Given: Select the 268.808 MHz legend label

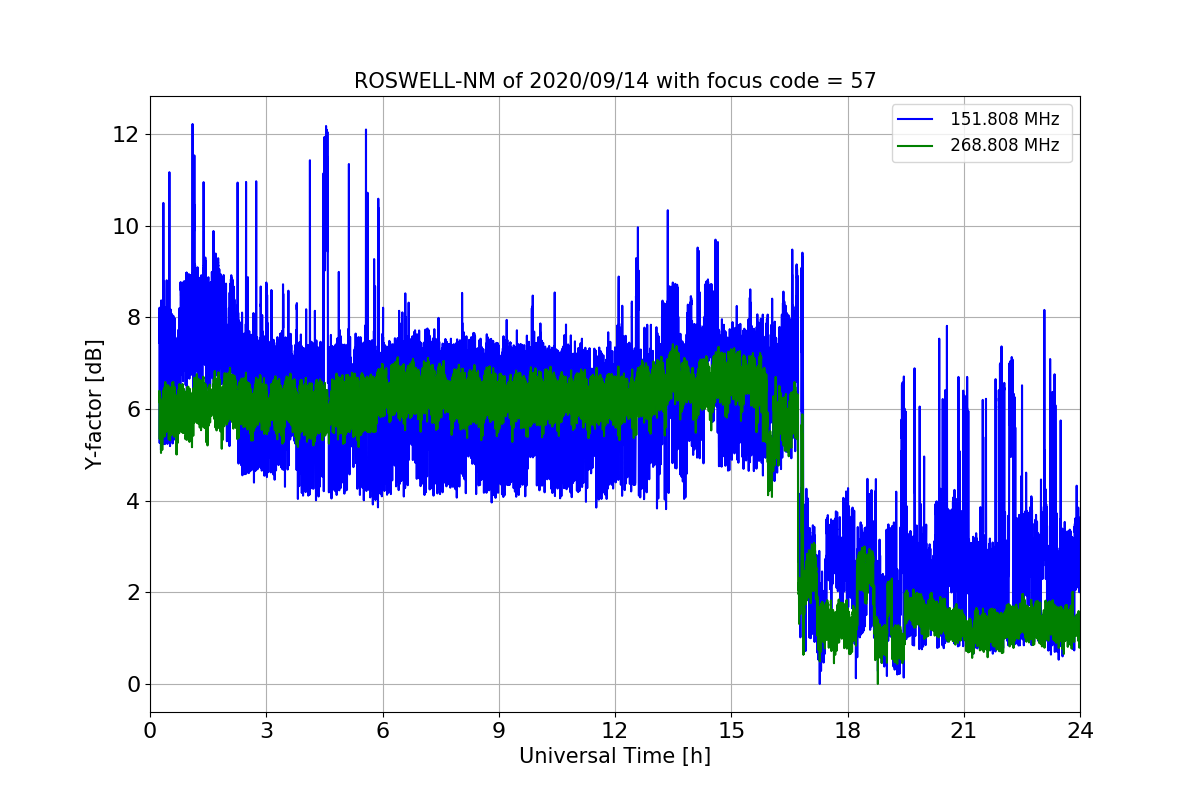Looking at the screenshot, I should [x=1004, y=146].
